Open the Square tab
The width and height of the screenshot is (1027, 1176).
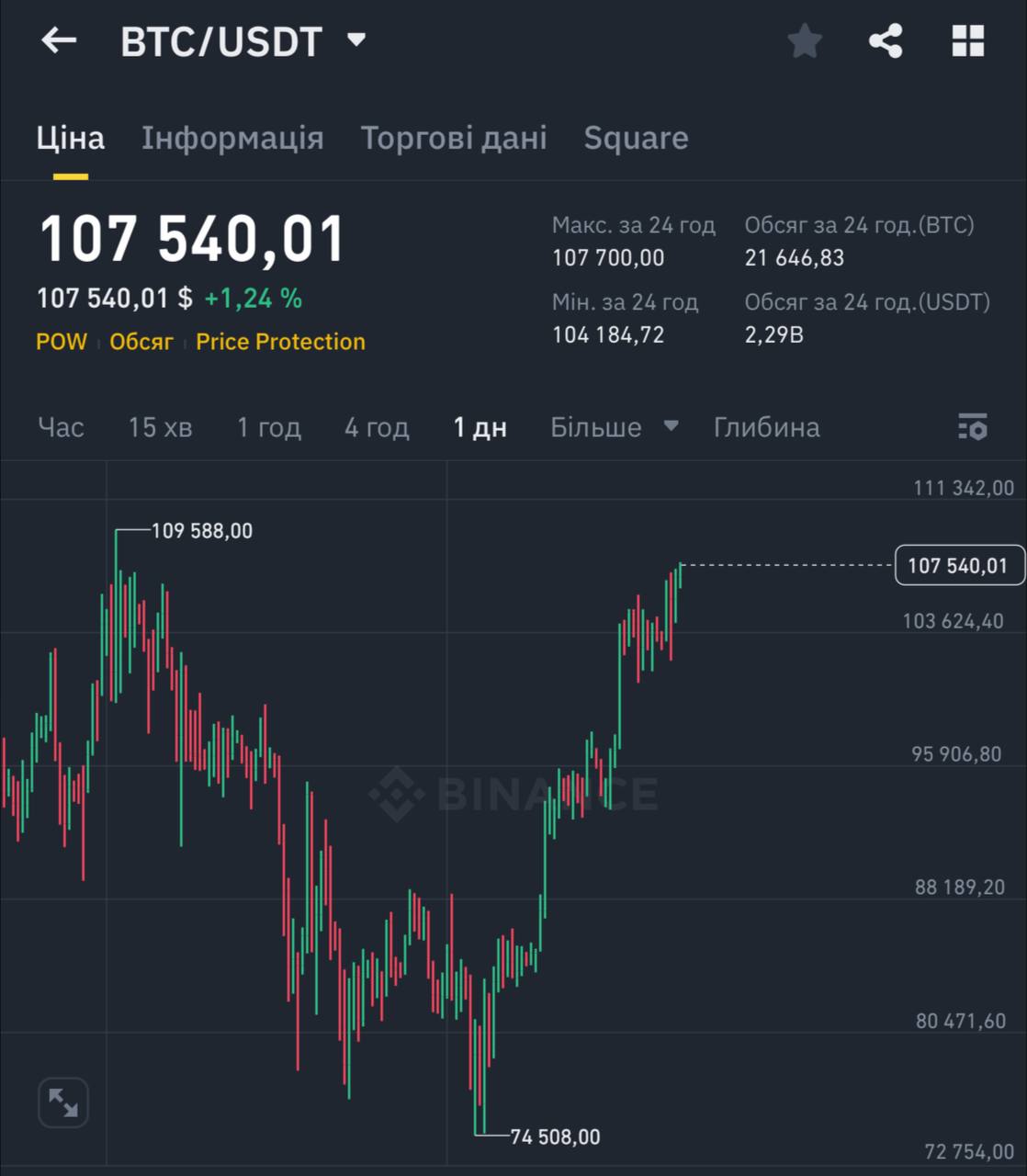pyautogui.click(x=636, y=138)
